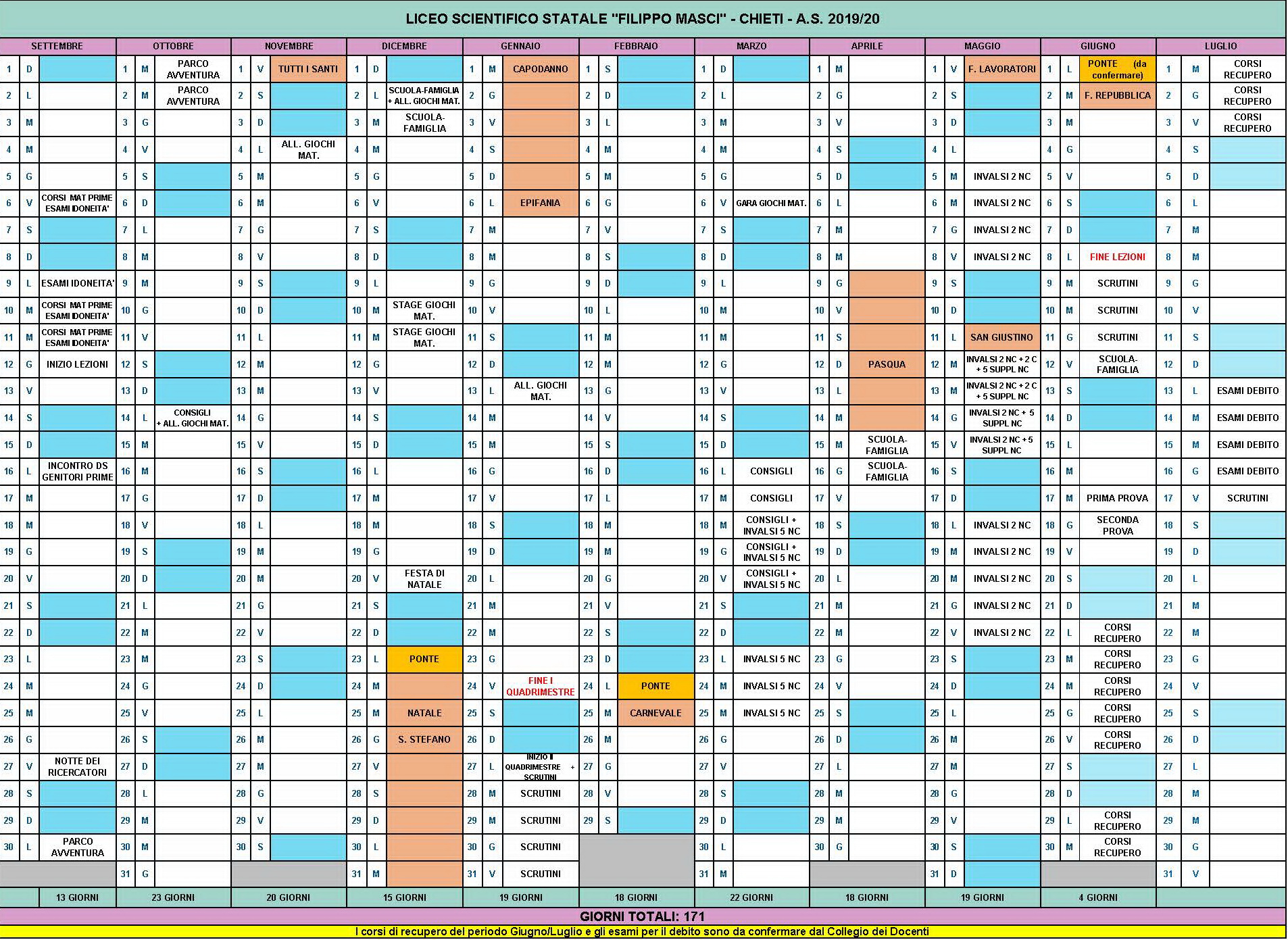Click the ALL. GIOCHI MAT. cell on 4 November

coord(308,149)
